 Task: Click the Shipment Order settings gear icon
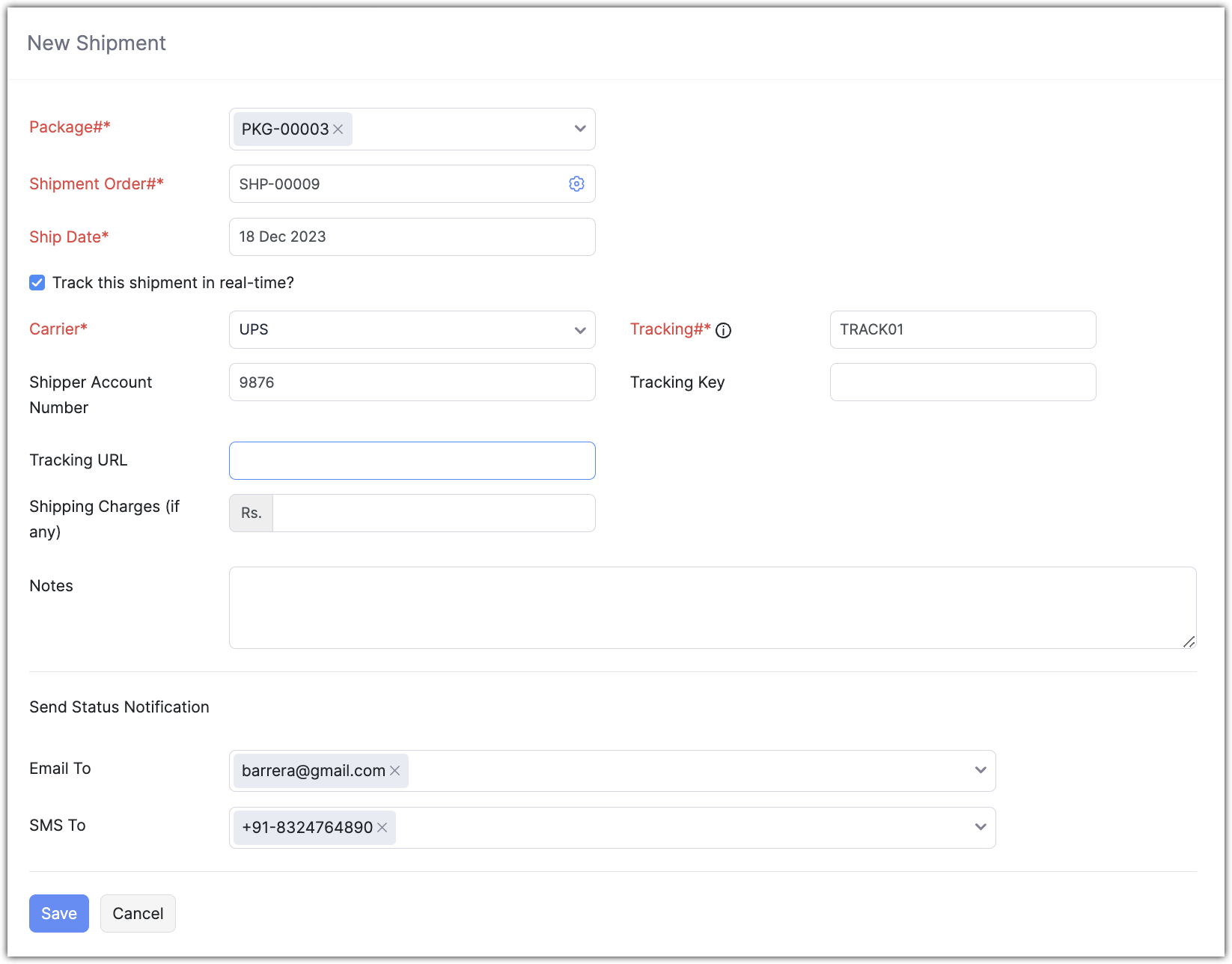[x=576, y=184]
